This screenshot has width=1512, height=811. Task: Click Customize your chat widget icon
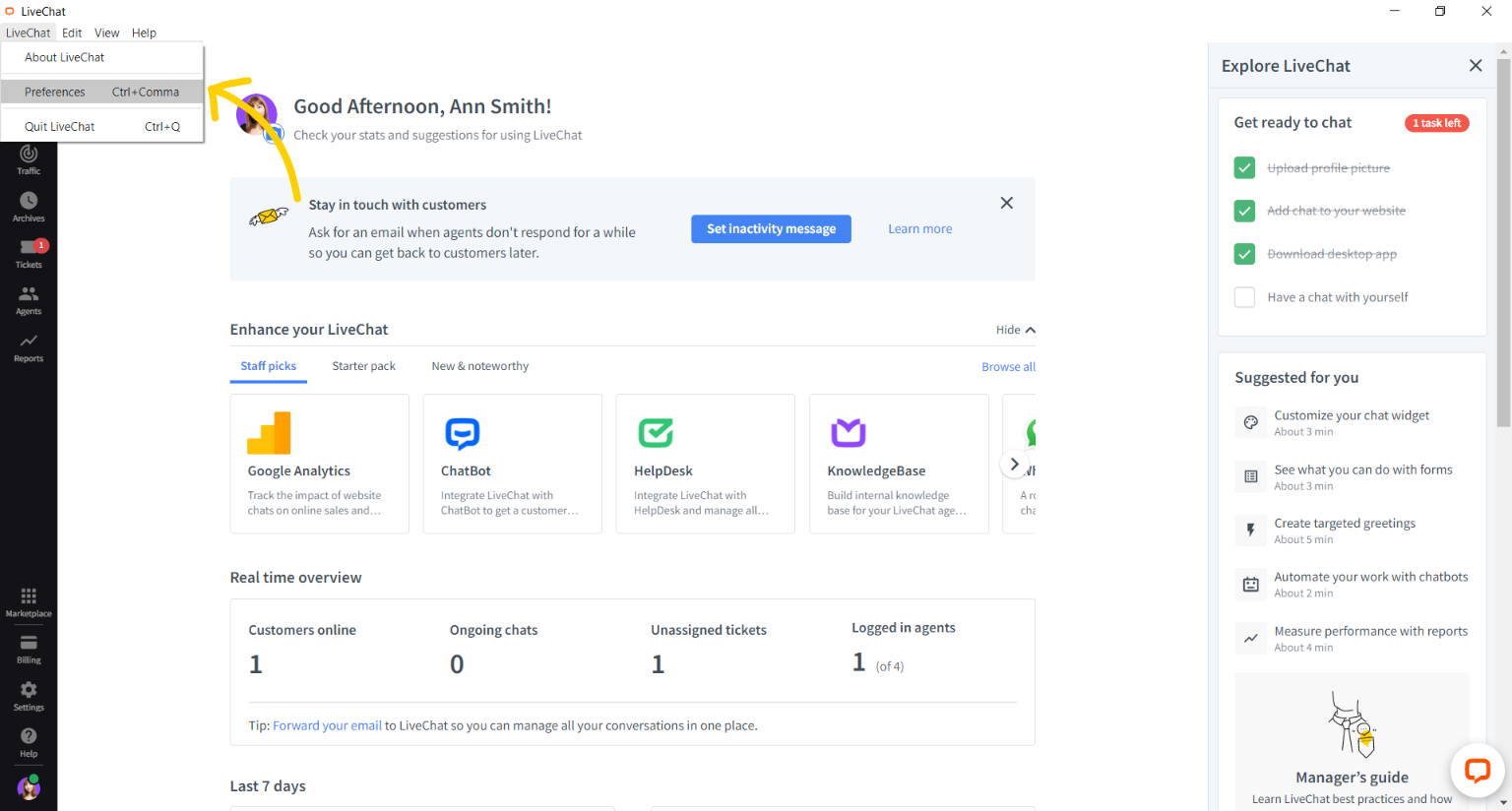point(1250,422)
